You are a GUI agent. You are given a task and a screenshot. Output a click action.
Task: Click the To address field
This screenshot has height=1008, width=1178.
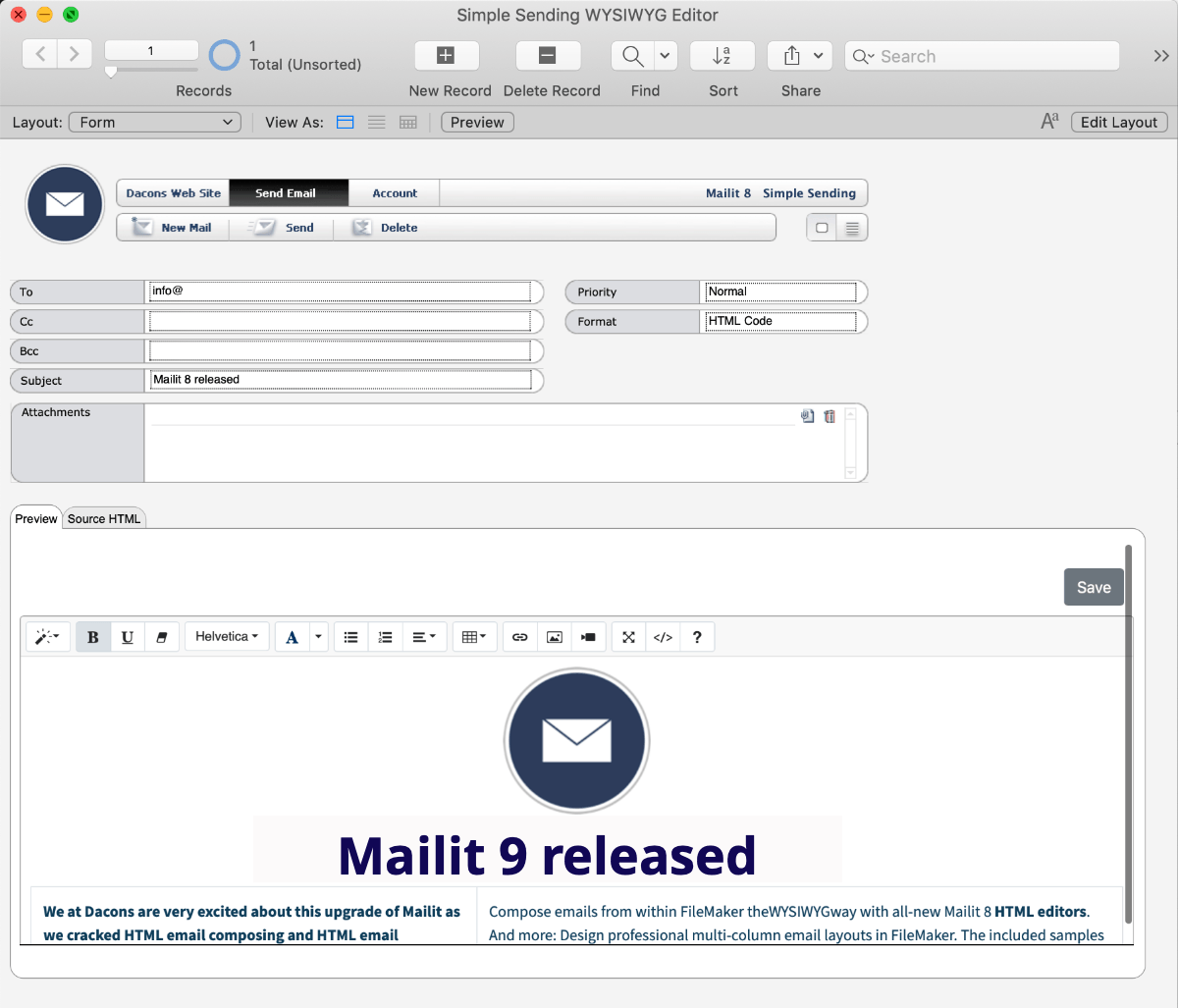pyautogui.click(x=341, y=292)
